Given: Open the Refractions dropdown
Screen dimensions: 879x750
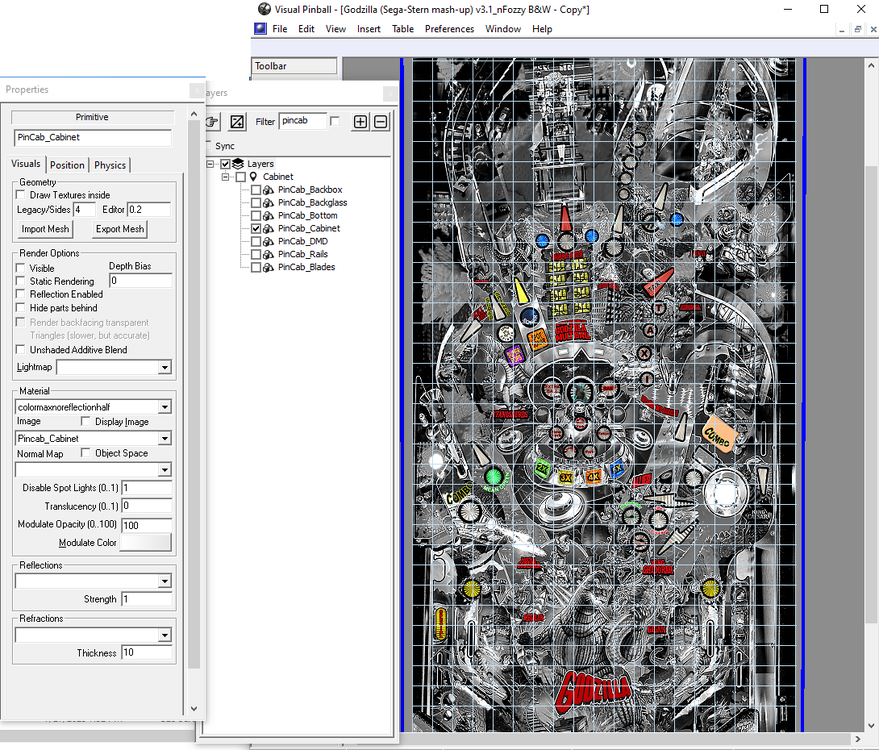Looking at the screenshot, I should point(164,635).
